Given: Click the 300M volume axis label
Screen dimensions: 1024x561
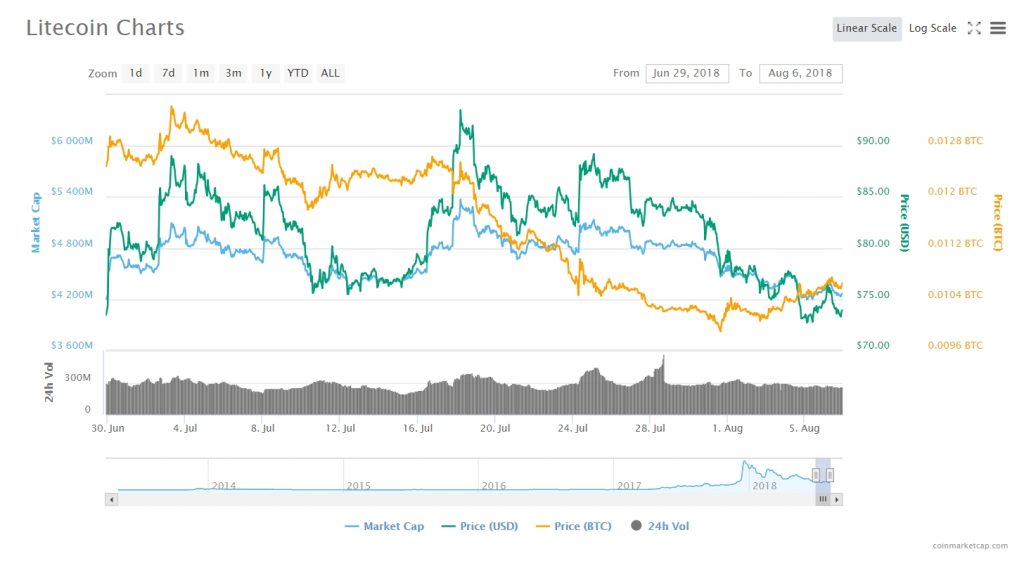Looking at the screenshot, I should pos(78,377).
